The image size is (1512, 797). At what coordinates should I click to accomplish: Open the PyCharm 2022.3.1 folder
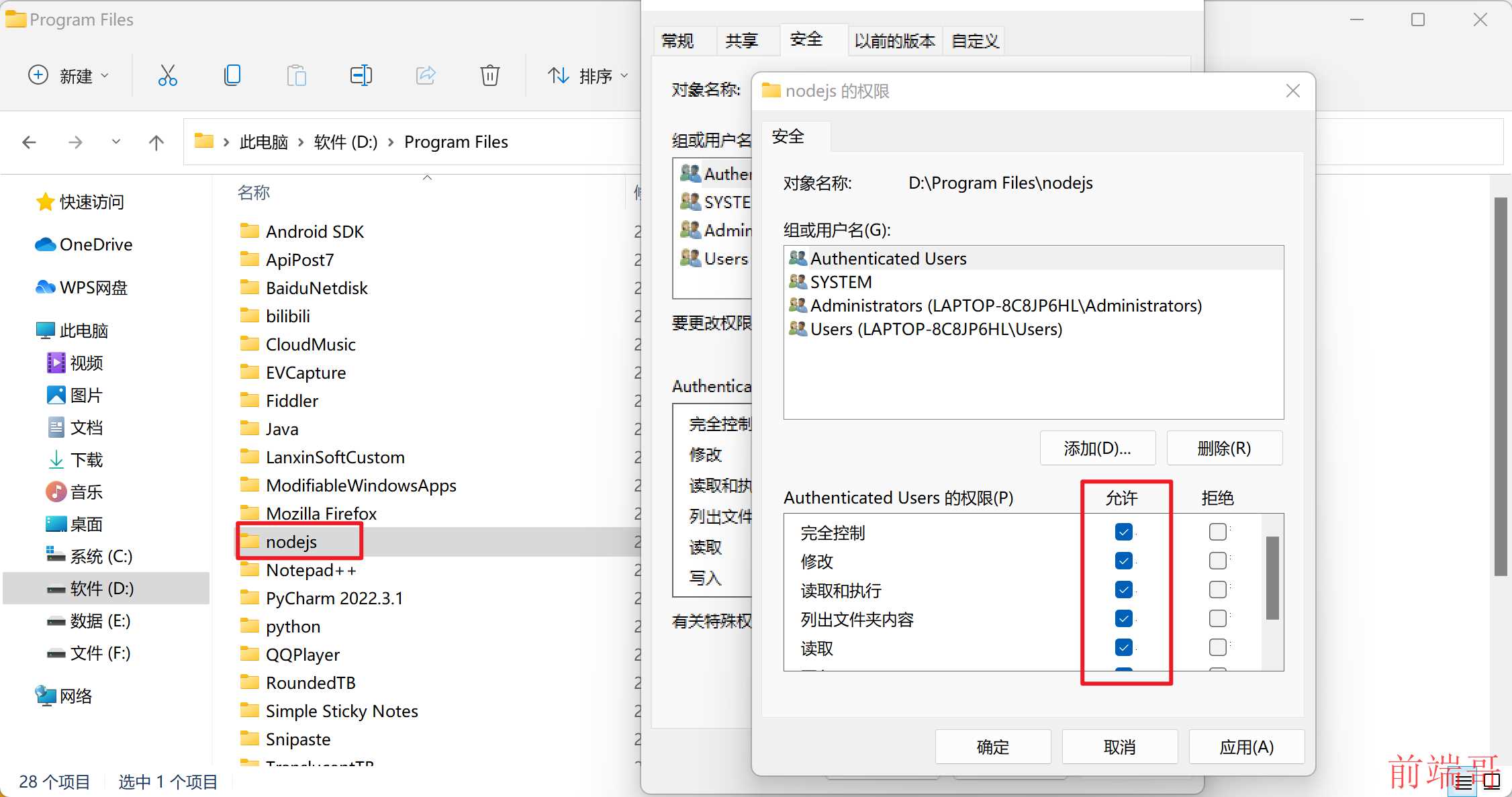point(322,598)
